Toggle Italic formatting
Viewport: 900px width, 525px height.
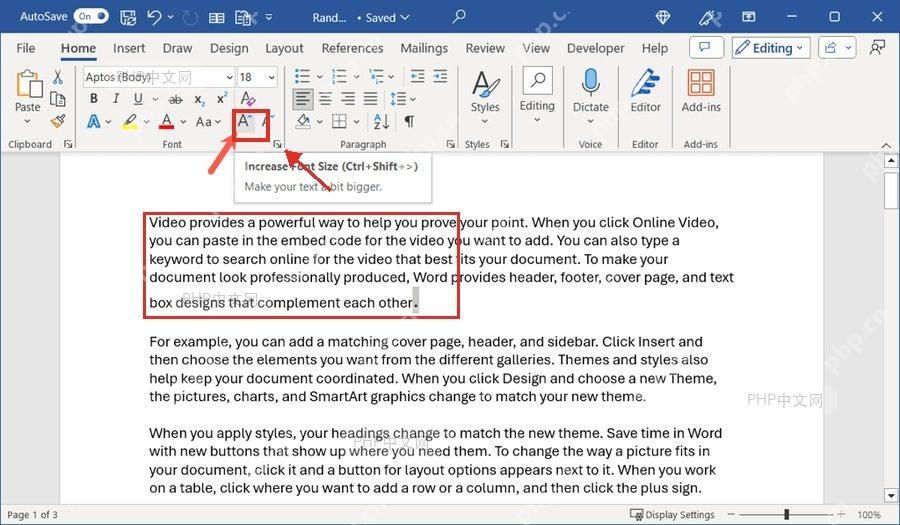click(116, 99)
